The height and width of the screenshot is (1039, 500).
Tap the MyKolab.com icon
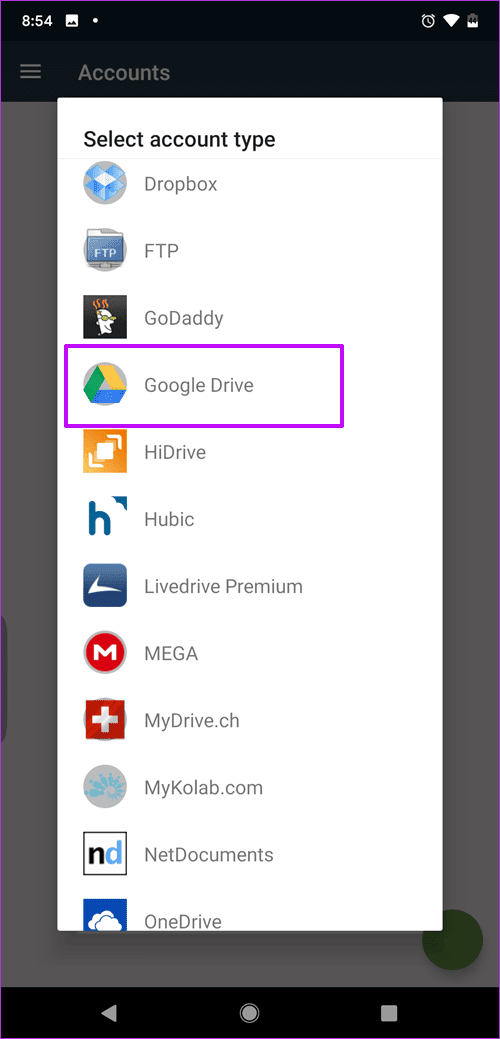105,788
